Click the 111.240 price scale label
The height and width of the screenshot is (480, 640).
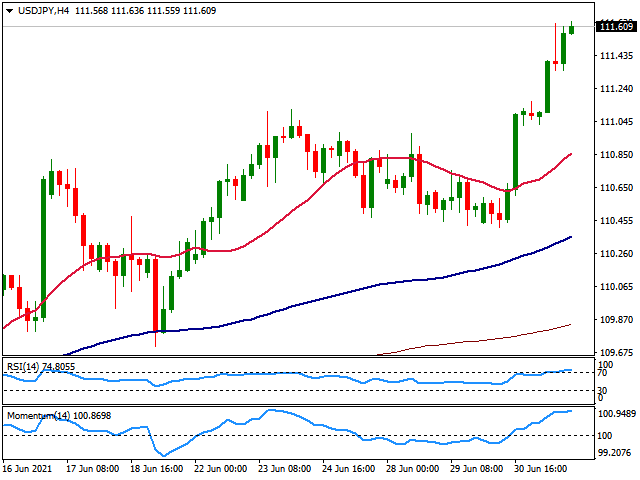point(616,89)
